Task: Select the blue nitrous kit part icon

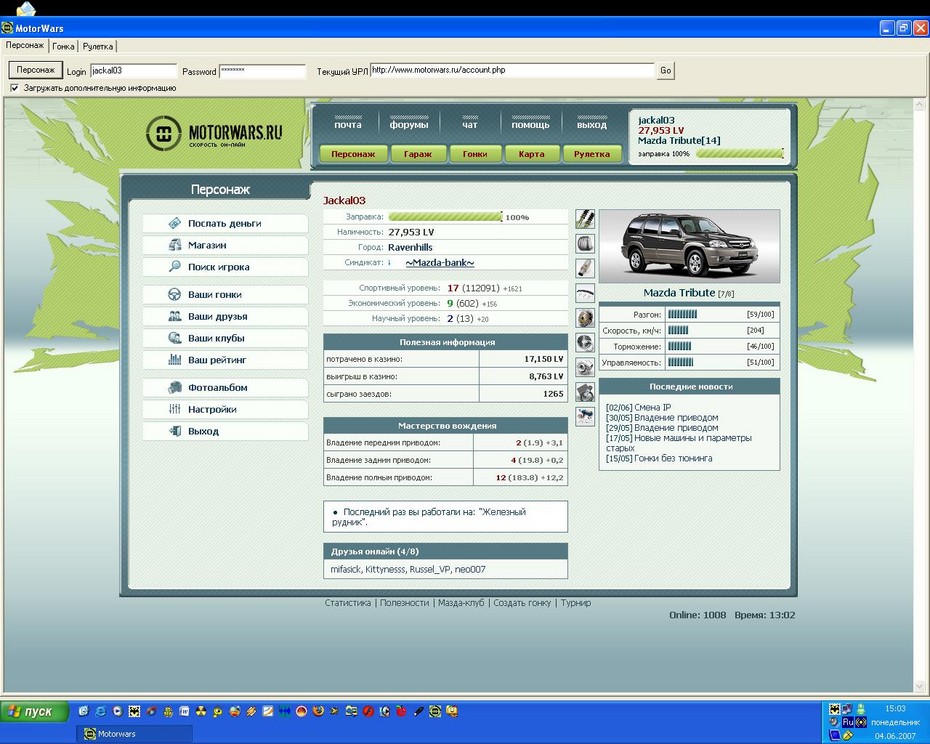Action: [x=585, y=416]
